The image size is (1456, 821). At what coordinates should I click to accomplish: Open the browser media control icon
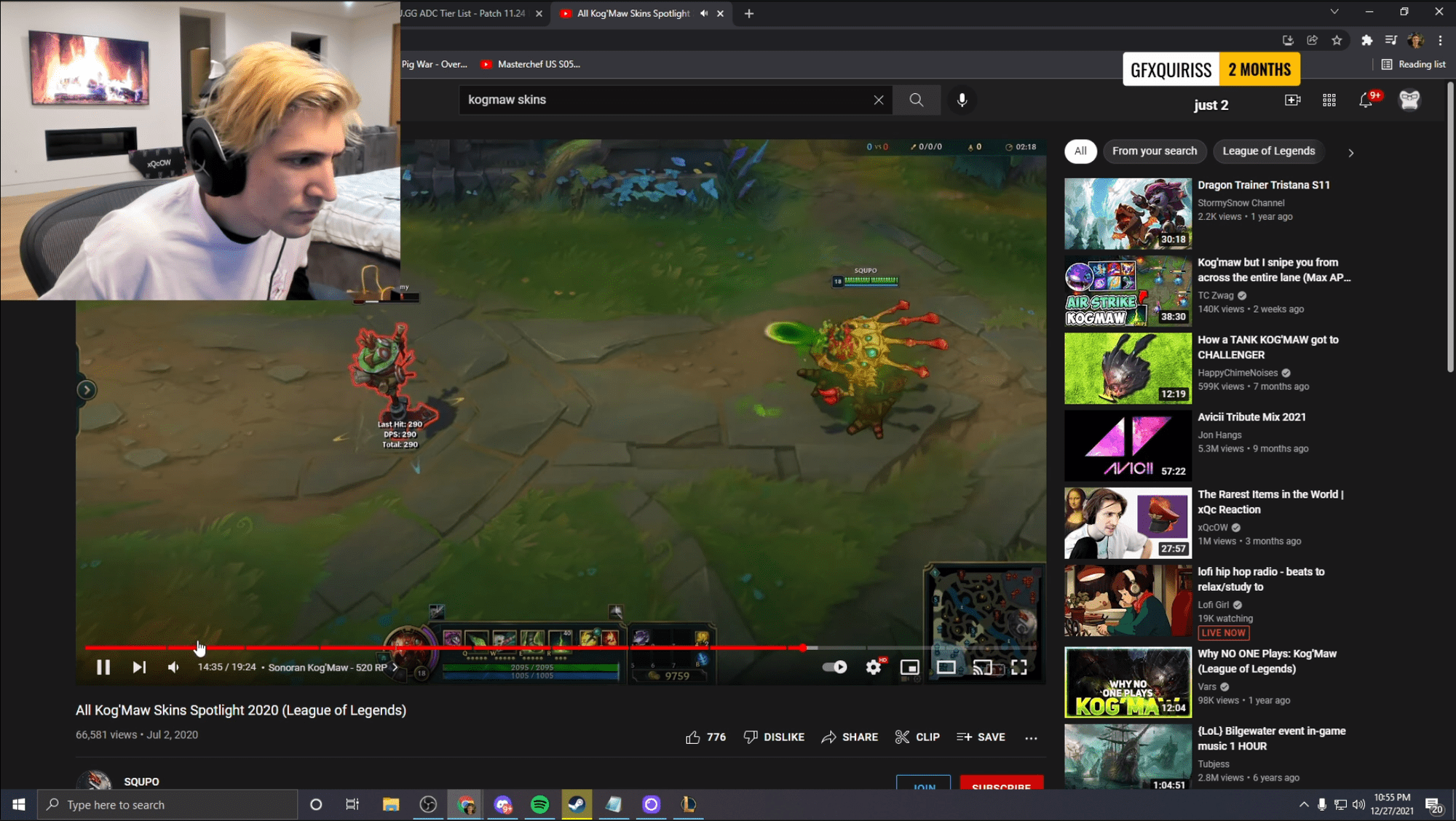pos(1390,40)
